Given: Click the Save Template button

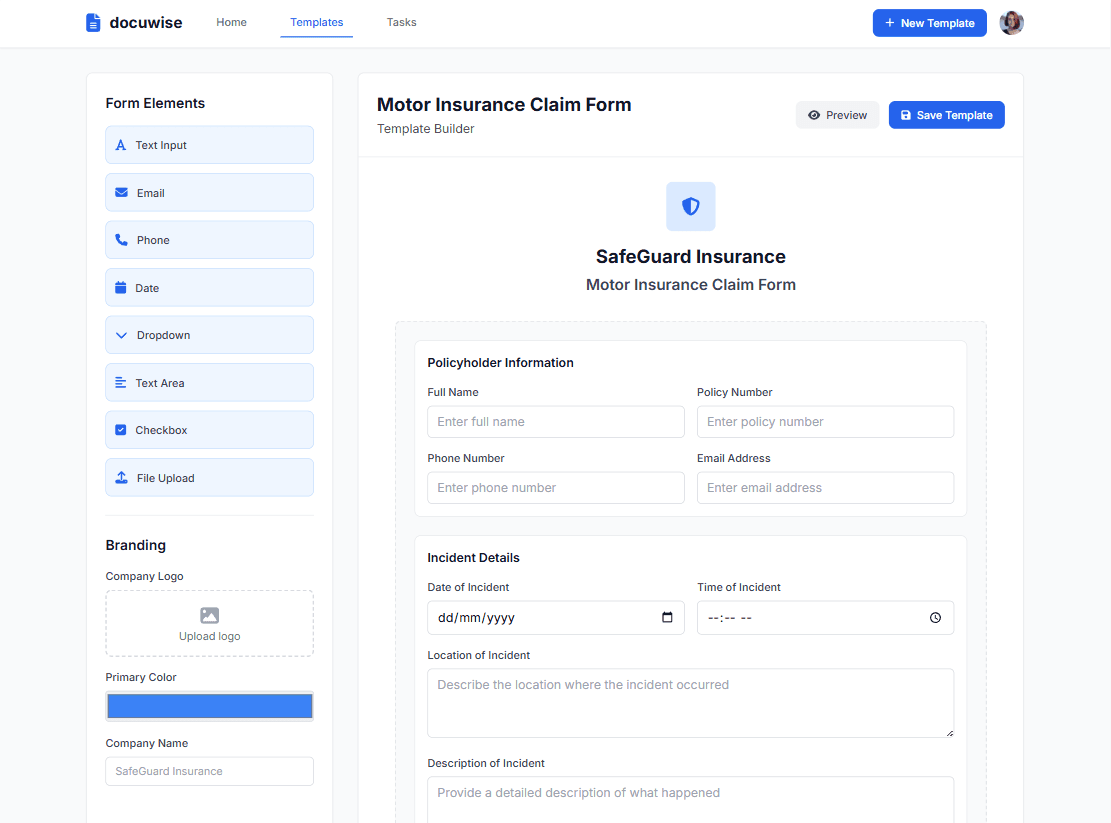Looking at the screenshot, I should (x=946, y=114).
